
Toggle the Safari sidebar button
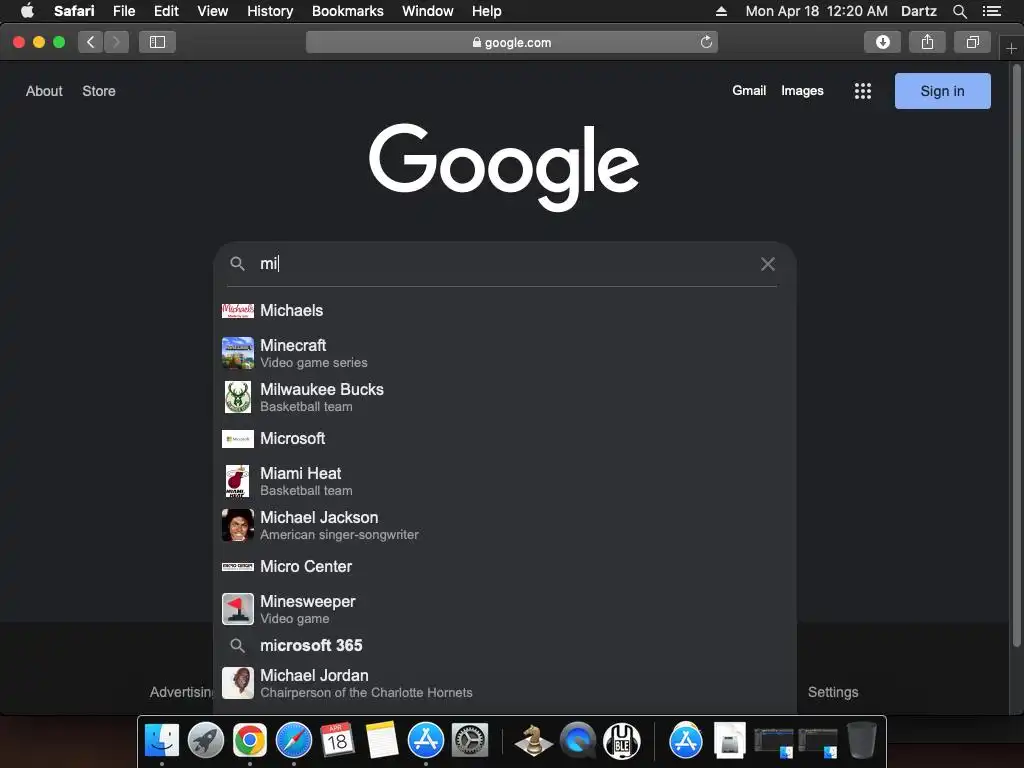point(157,42)
